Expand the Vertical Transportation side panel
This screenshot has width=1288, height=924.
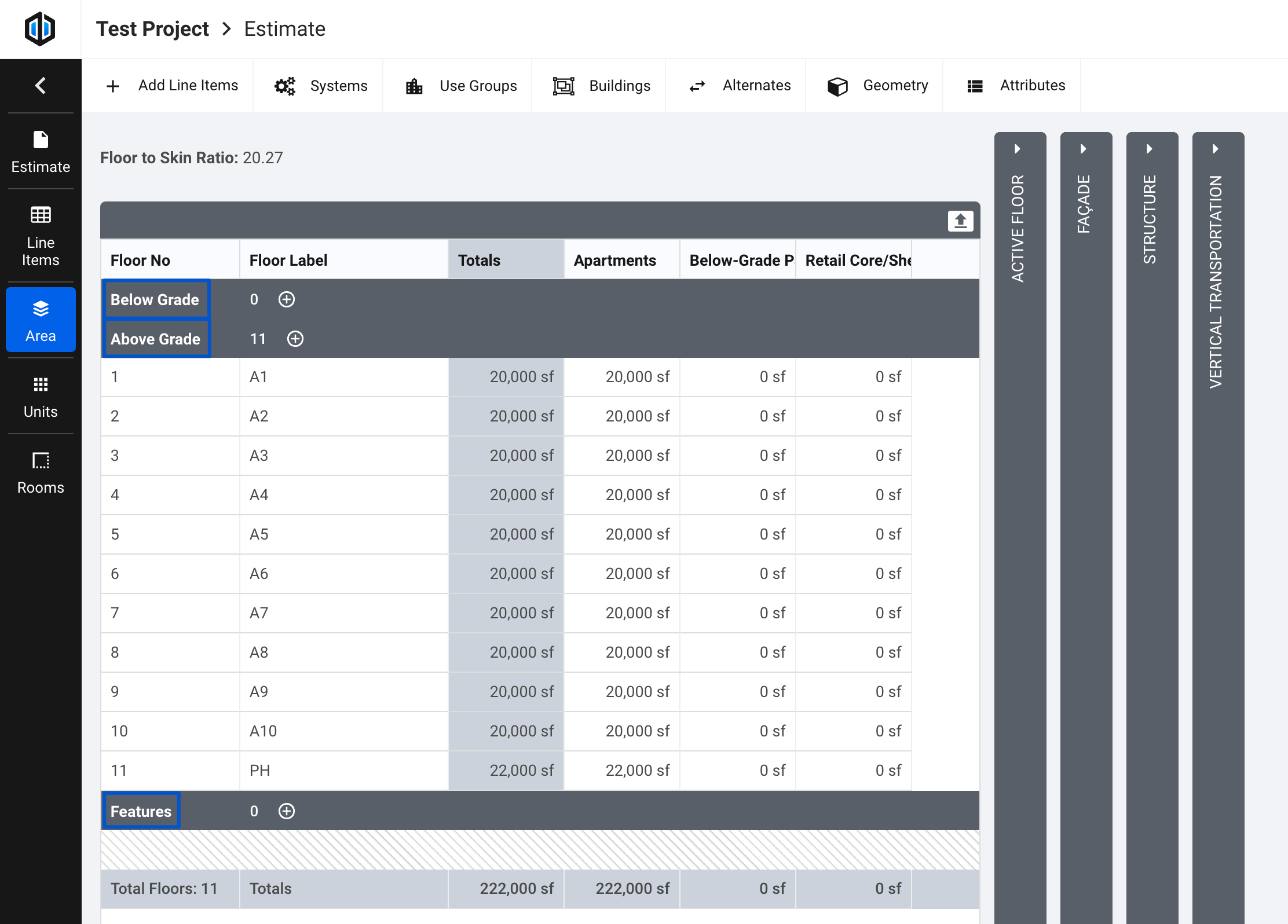coord(1215,149)
